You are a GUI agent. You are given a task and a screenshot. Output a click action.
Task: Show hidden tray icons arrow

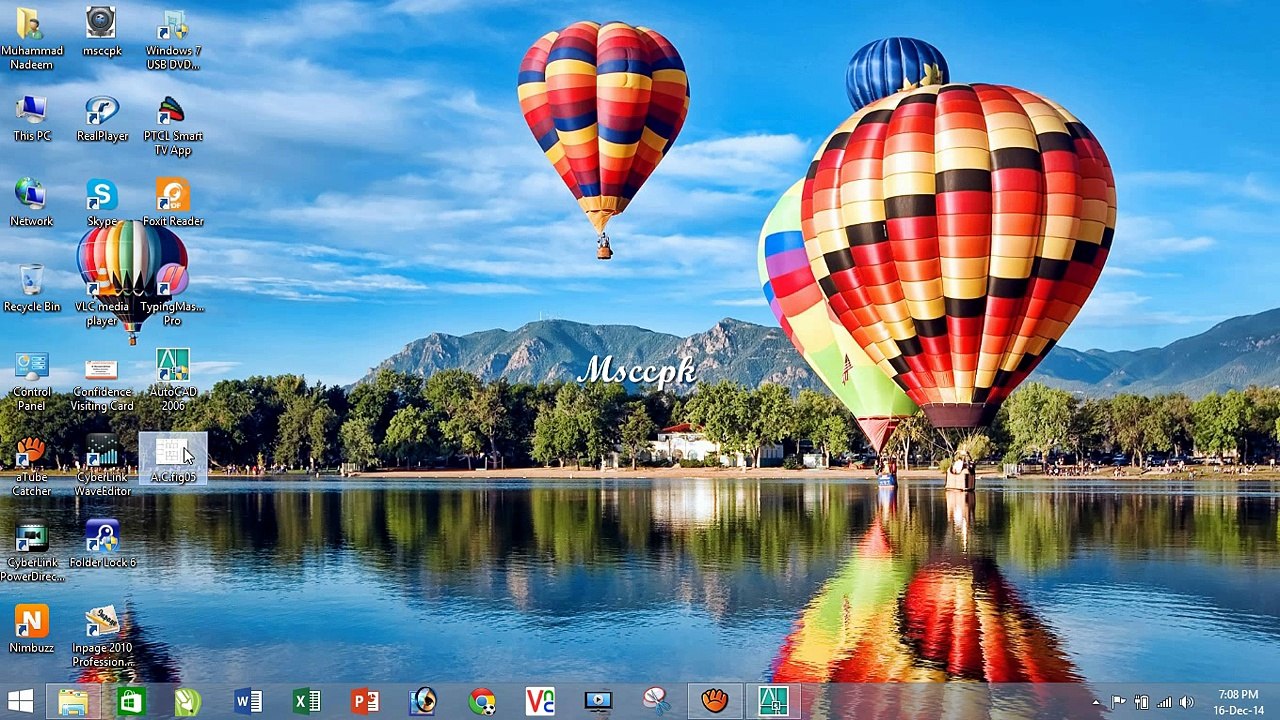[1097, 702]
